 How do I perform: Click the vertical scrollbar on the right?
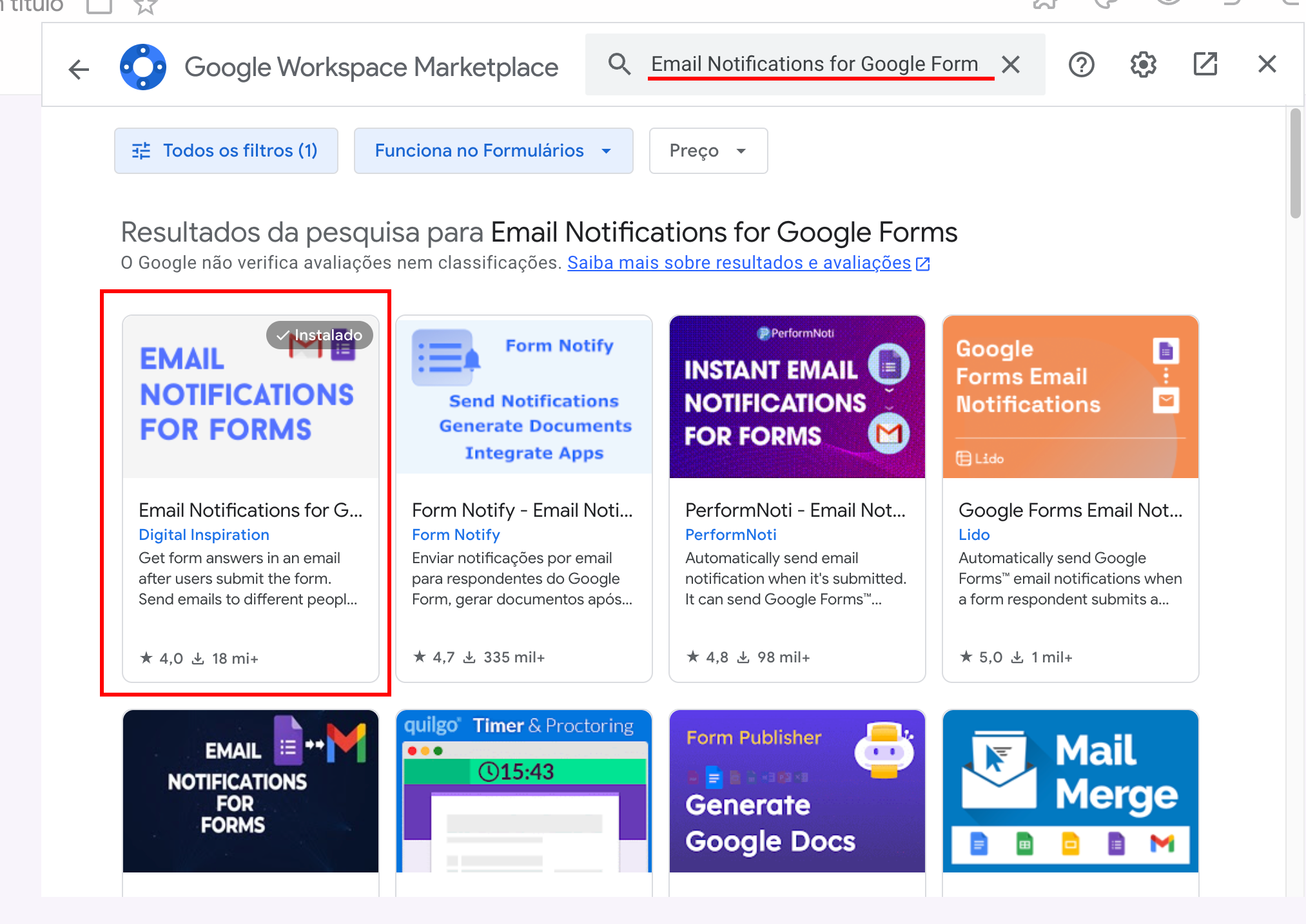[x=1295, y=164]
